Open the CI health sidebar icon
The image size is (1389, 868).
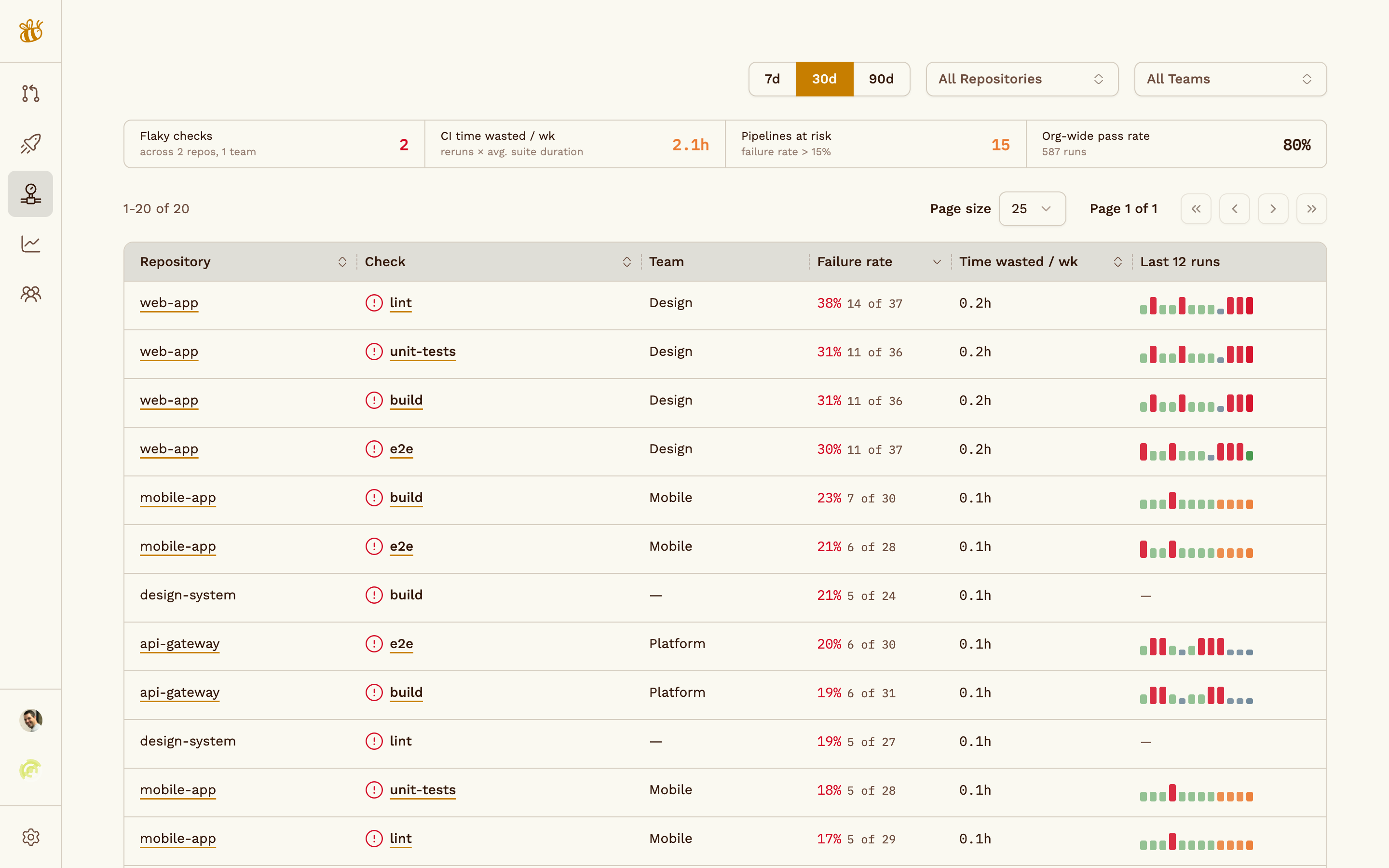point(30,193)
